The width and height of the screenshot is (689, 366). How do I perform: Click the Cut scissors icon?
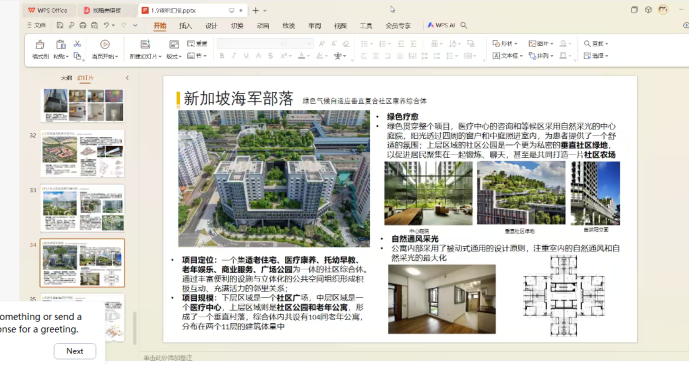(77, 44)
